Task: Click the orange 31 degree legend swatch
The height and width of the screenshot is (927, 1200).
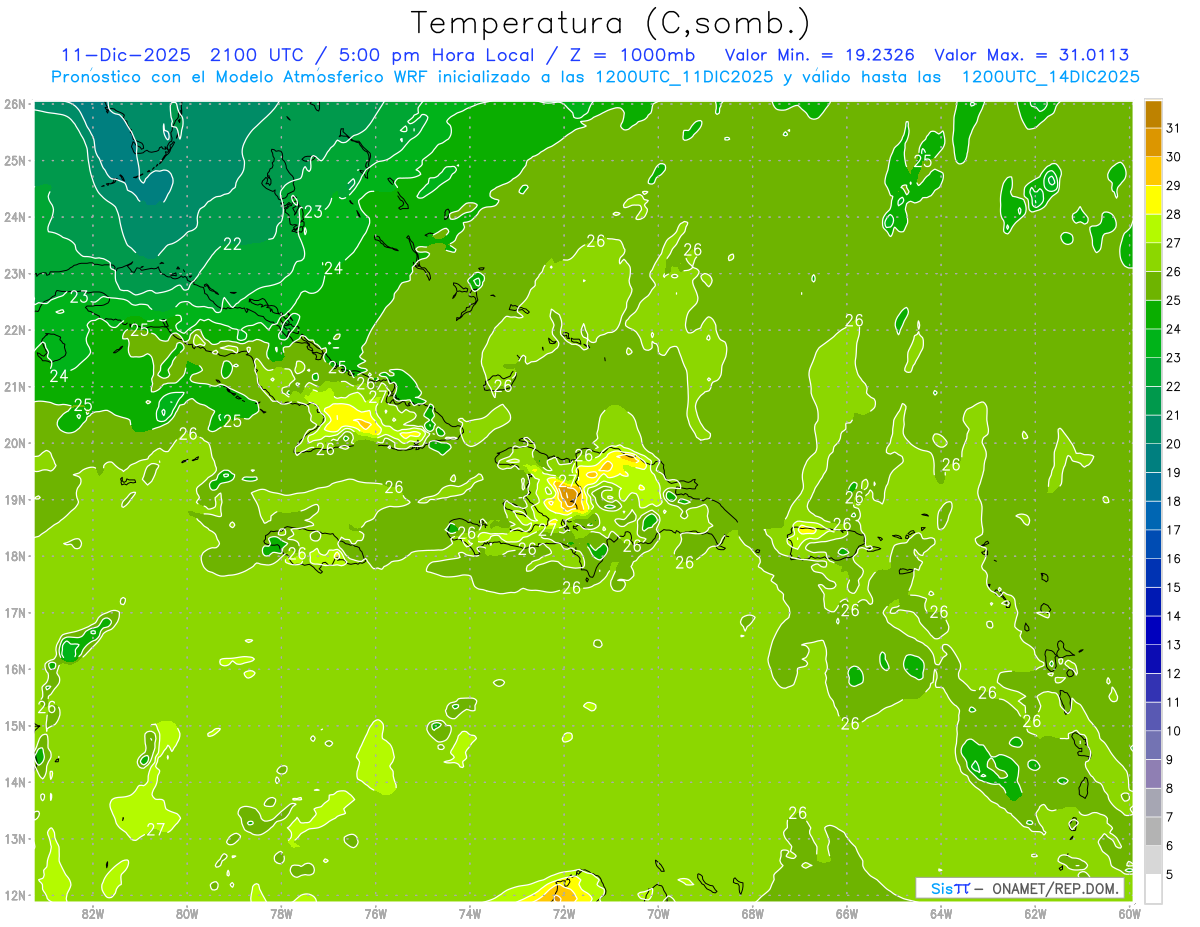Action: click(x=1153, y=116)
